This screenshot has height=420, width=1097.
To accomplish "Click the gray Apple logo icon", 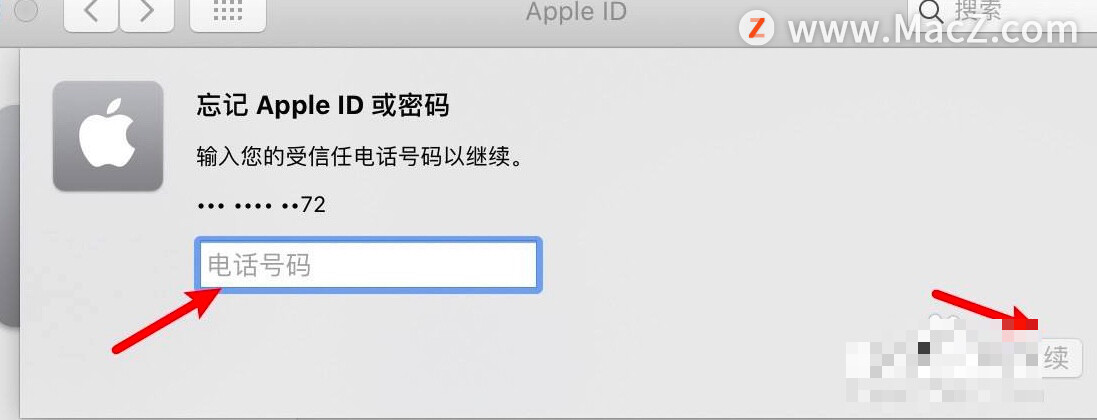I will click(x=108, y=136).
